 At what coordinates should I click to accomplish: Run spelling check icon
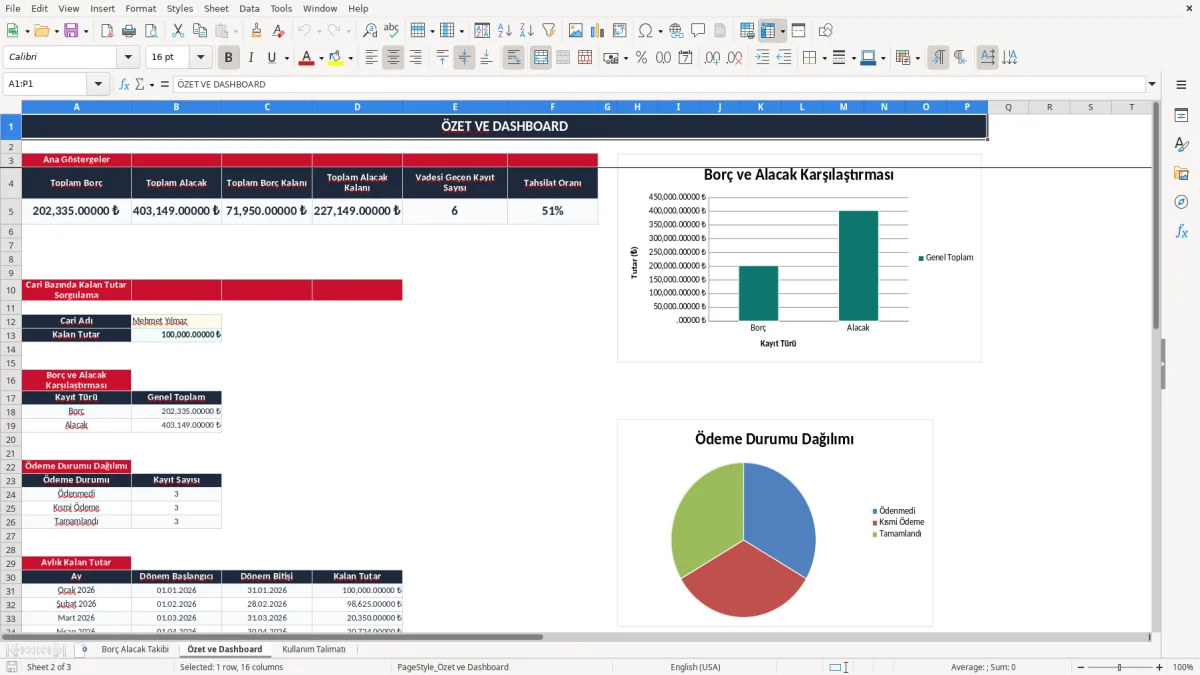click(392, 31)
